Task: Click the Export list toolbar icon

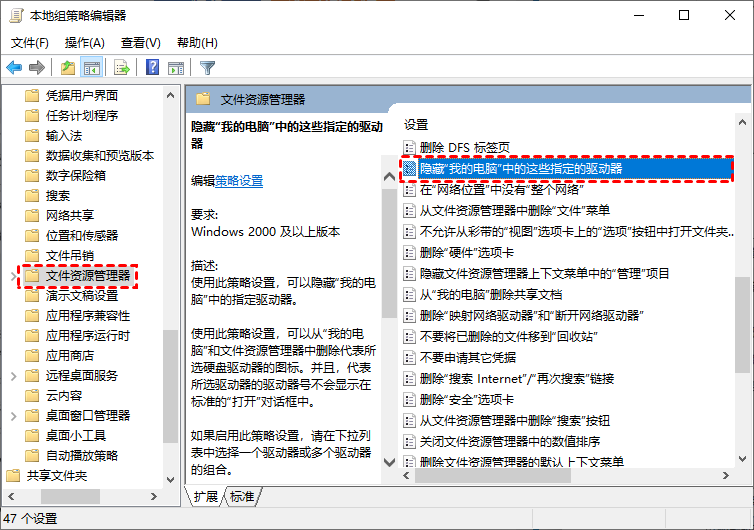Action: 122,68
